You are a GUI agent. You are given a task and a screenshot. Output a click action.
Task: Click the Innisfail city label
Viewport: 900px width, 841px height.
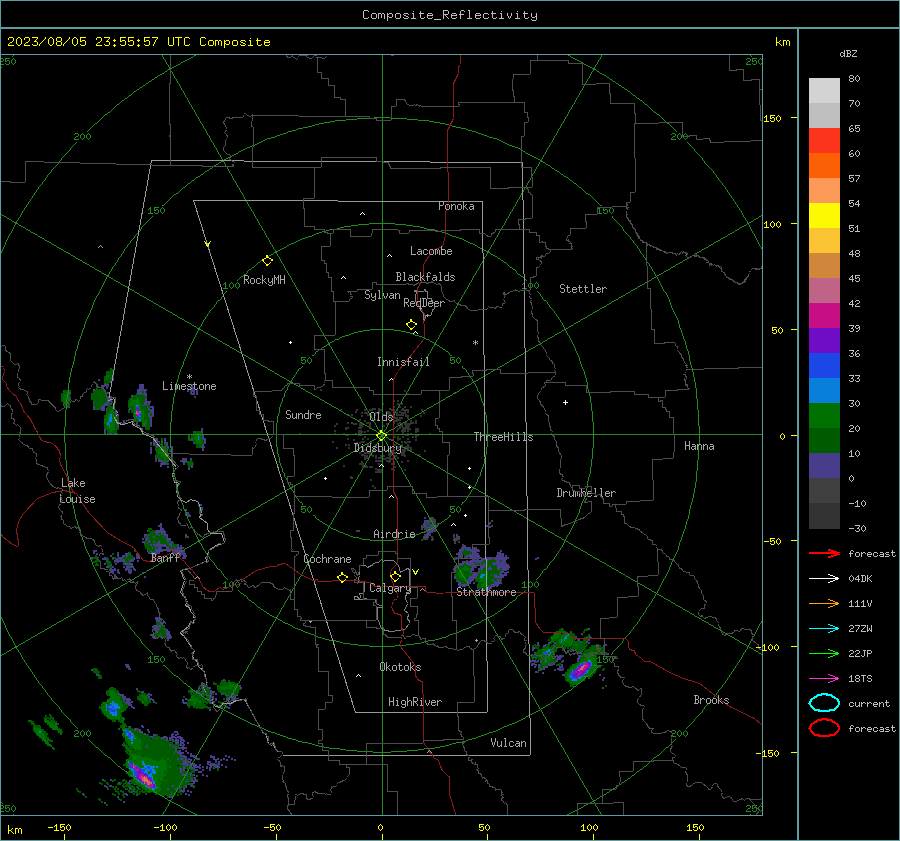[403, 362]
